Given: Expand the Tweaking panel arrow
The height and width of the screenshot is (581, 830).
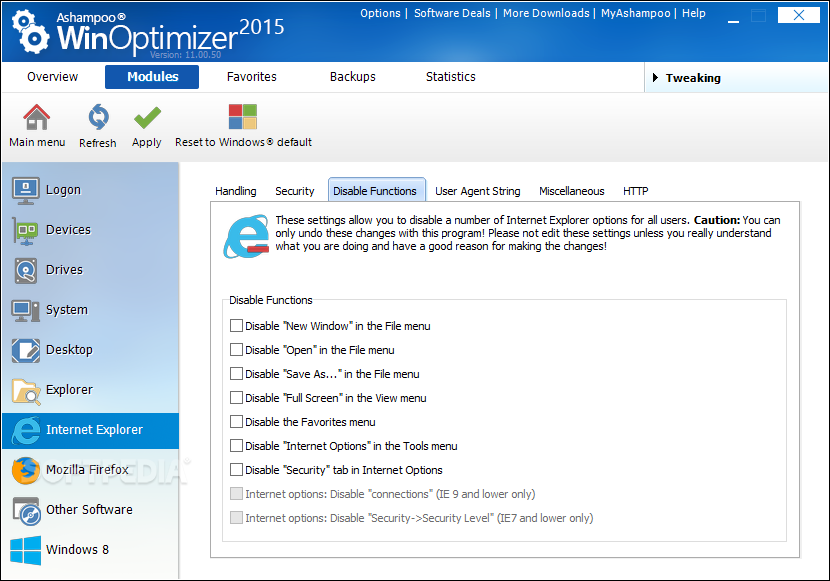Looking at the screenshot, I should pos(655,78).
